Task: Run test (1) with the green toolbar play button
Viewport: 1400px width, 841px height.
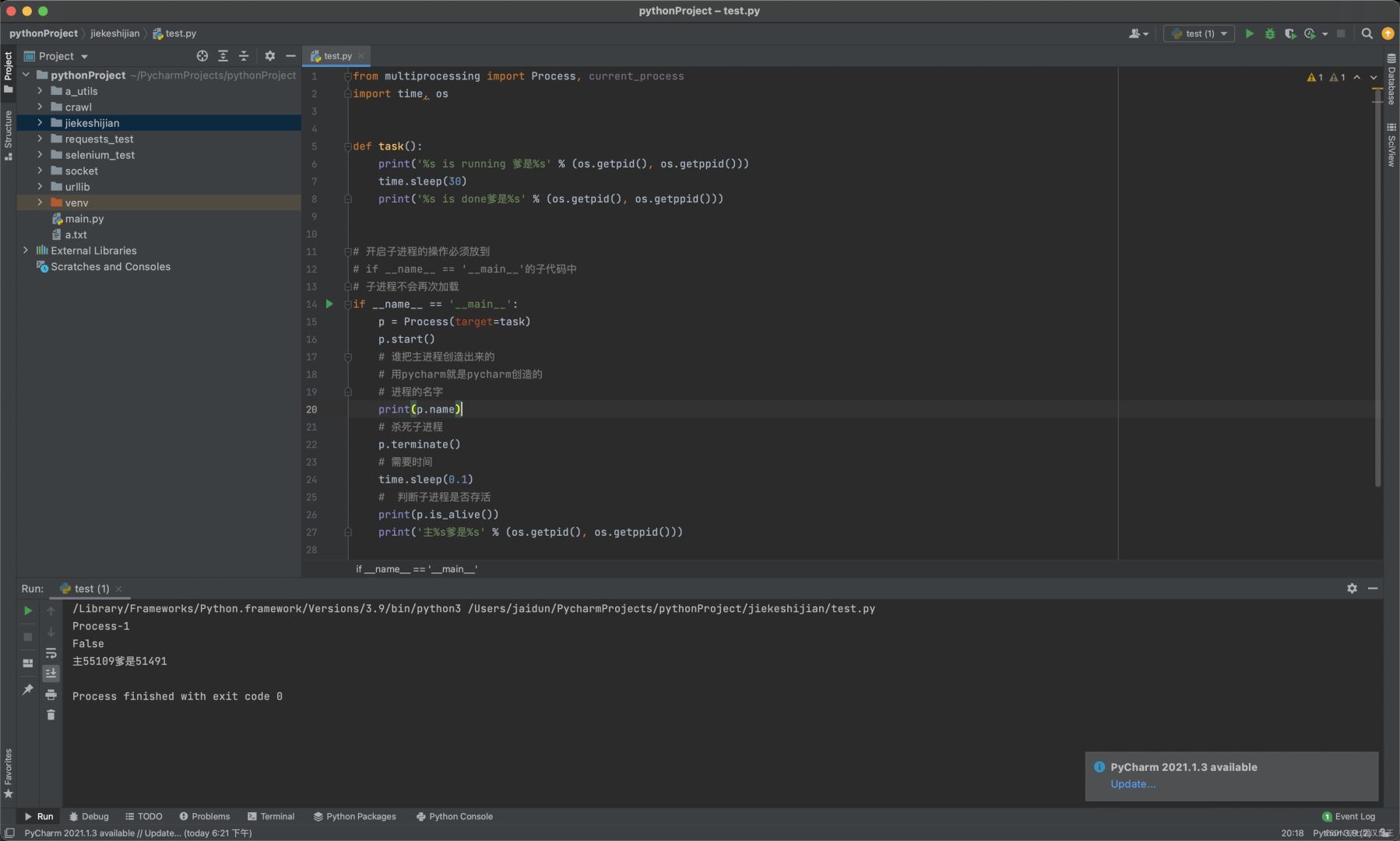Action: (1249, 33)
